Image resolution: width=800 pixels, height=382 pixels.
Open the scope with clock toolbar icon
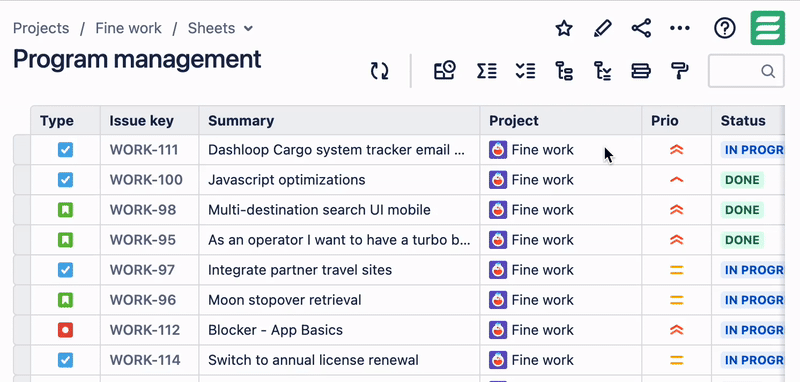[445, 71]
